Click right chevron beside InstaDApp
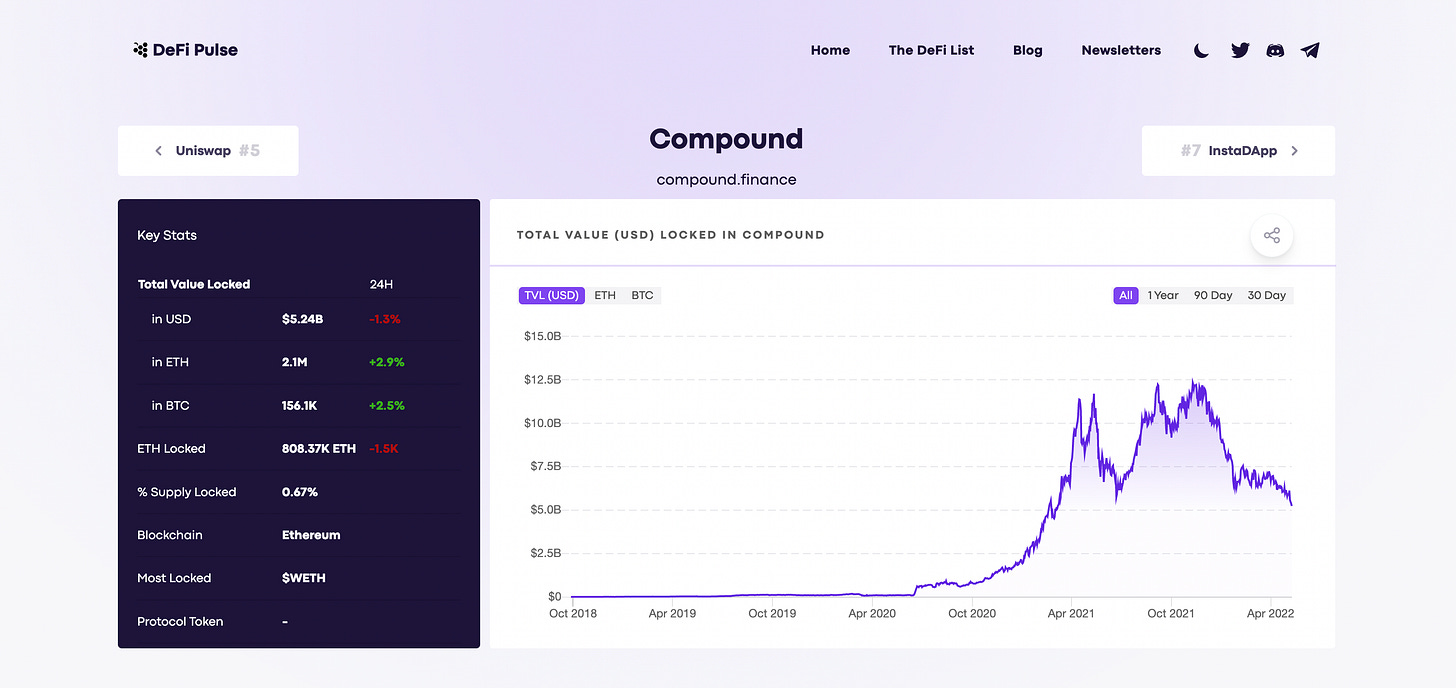 [1294, 151]
